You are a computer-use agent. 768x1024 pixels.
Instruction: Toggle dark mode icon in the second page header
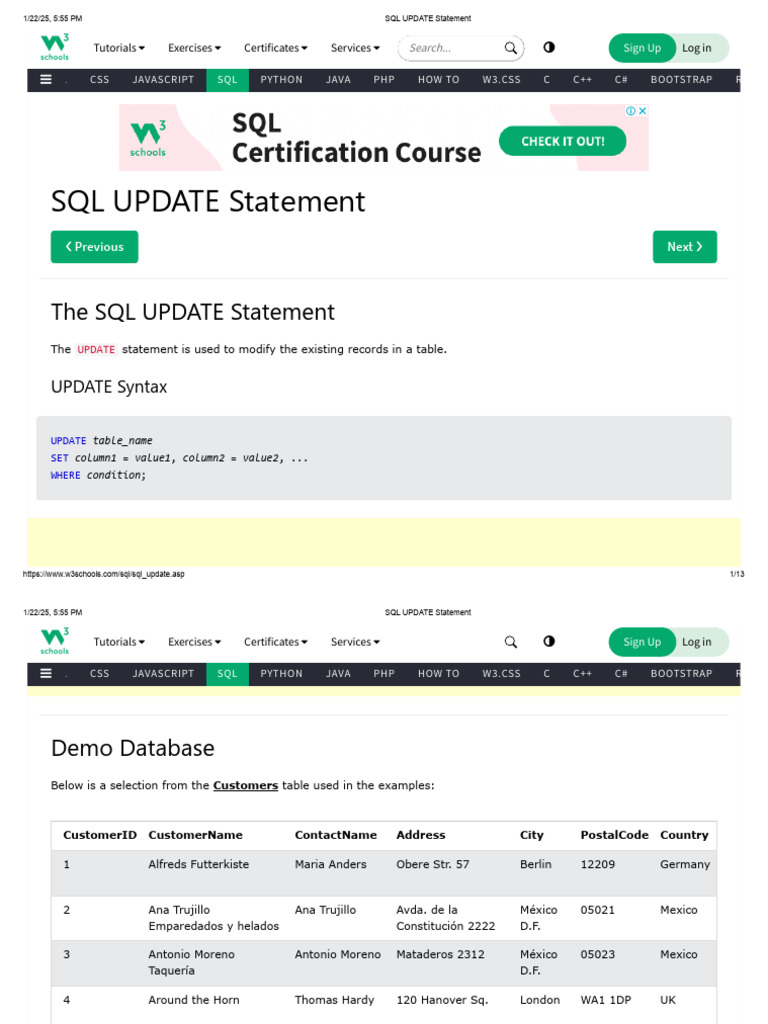549,641
